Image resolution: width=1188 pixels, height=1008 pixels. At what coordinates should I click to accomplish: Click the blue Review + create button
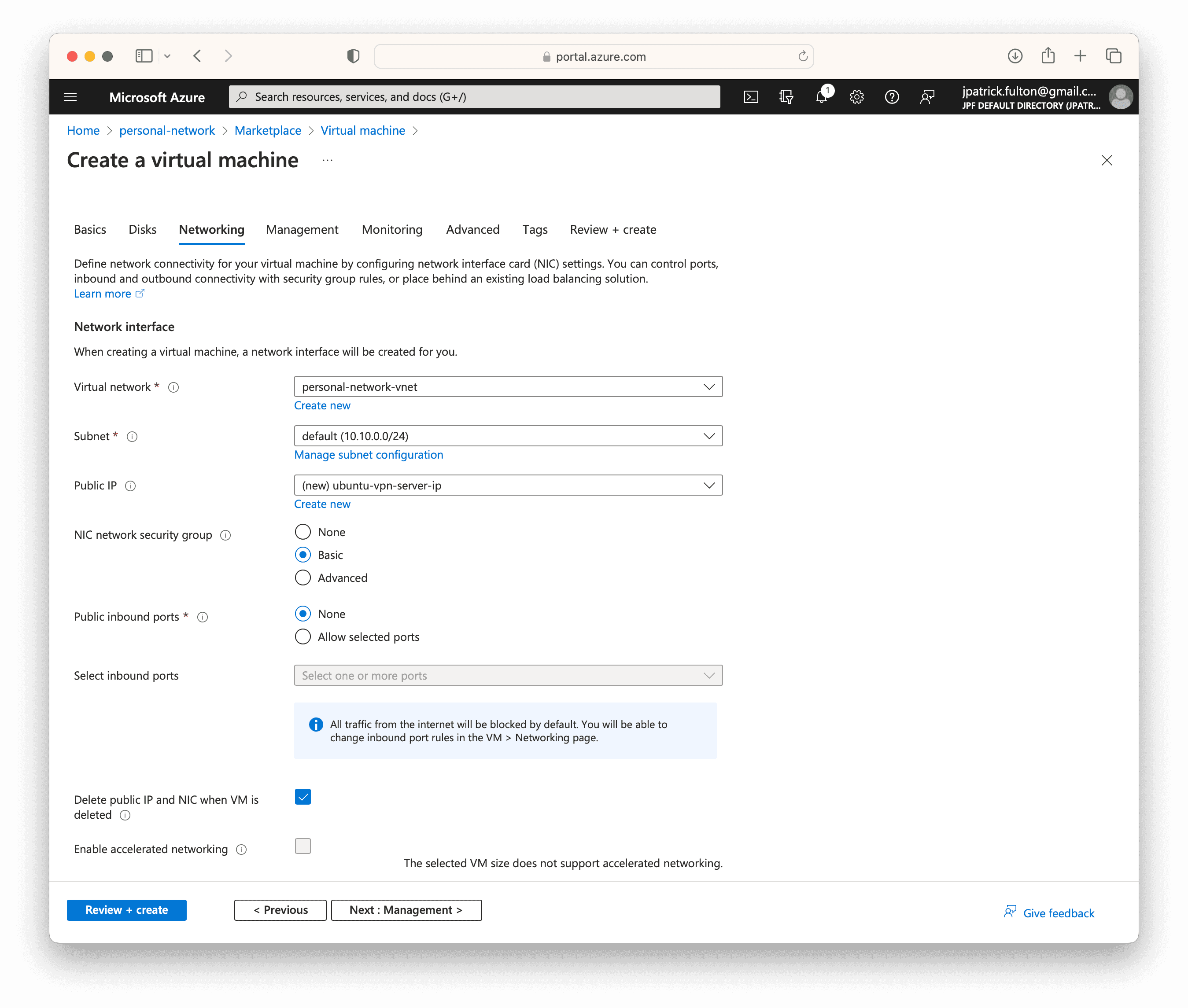126,910
